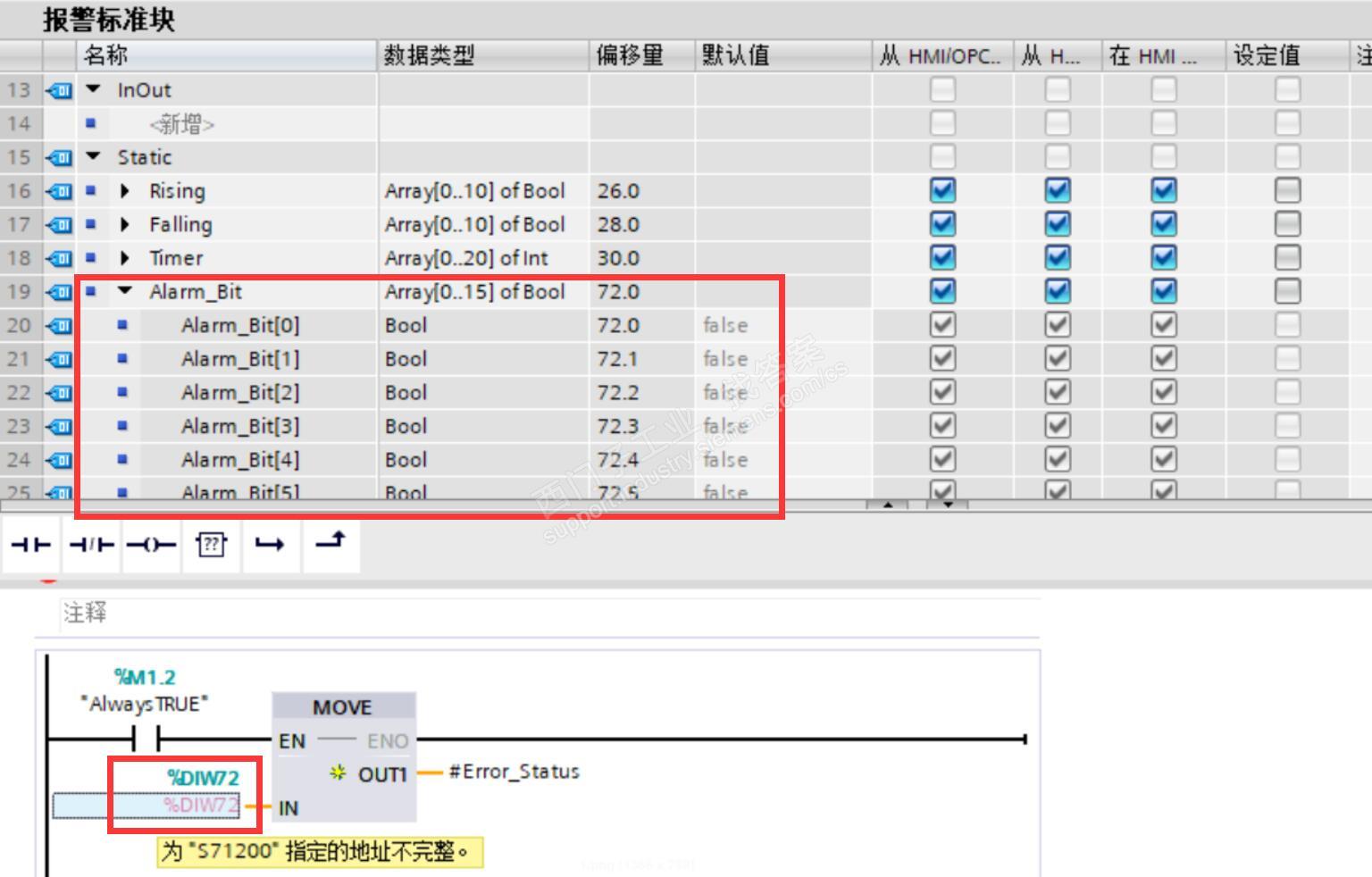Click the blue square marker beside Alarm_Bit[0]
Image resolution: width=1372 pixels, height=877 pixels.
(x=122, y=325)
